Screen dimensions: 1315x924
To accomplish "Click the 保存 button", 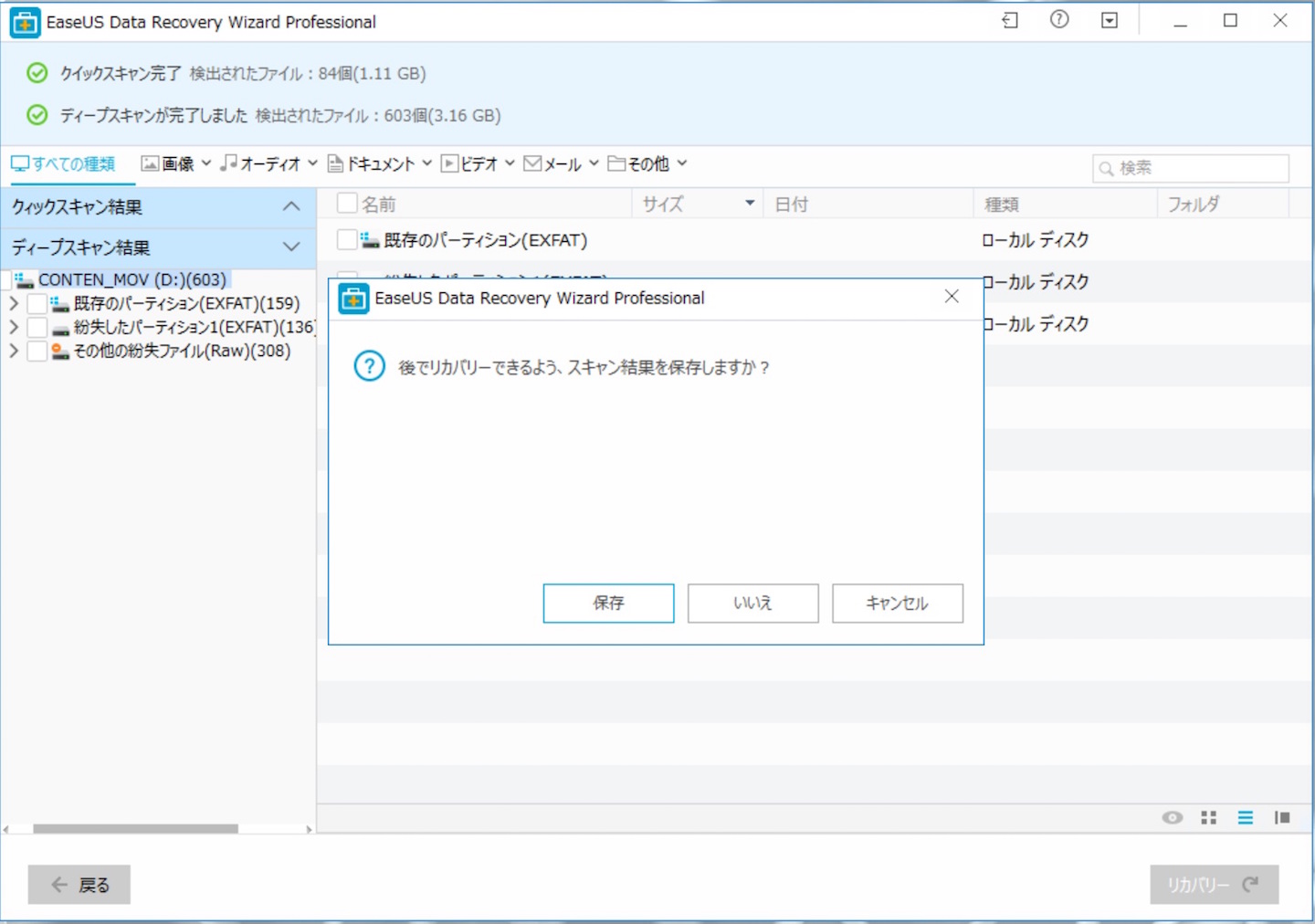I will click(x=608, y=603).
